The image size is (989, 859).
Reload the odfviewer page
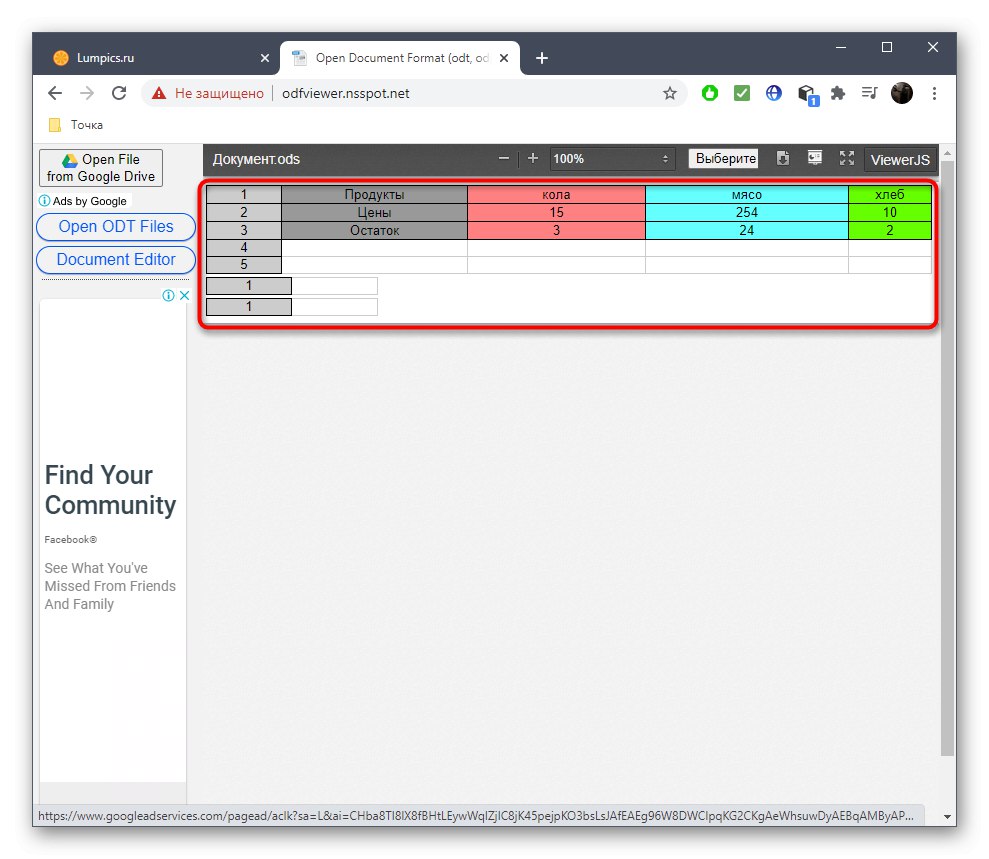point(119,93)
